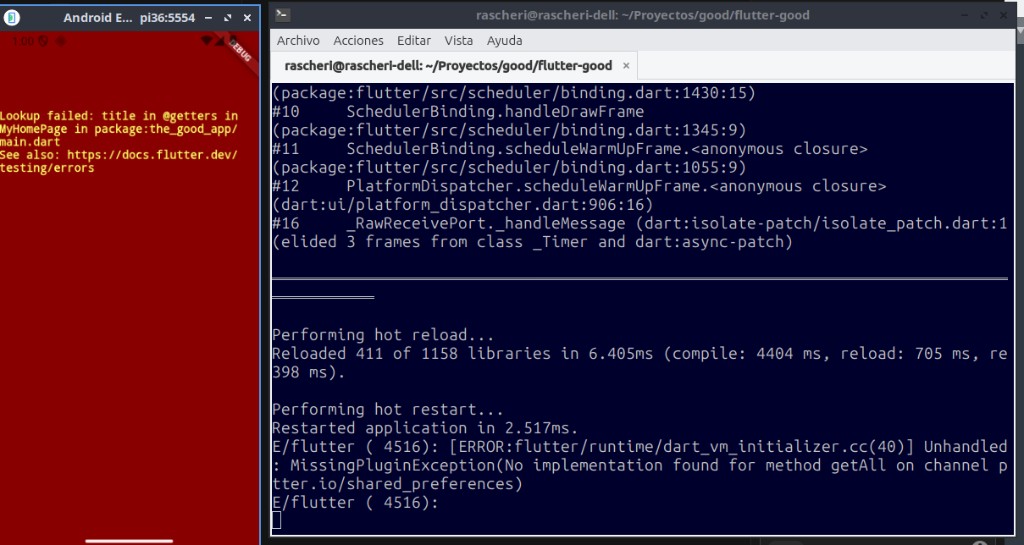The image size is (1024, 545).
Task: Click the 'tter.io/shared_preferences)' line
Action: [397, 484]
